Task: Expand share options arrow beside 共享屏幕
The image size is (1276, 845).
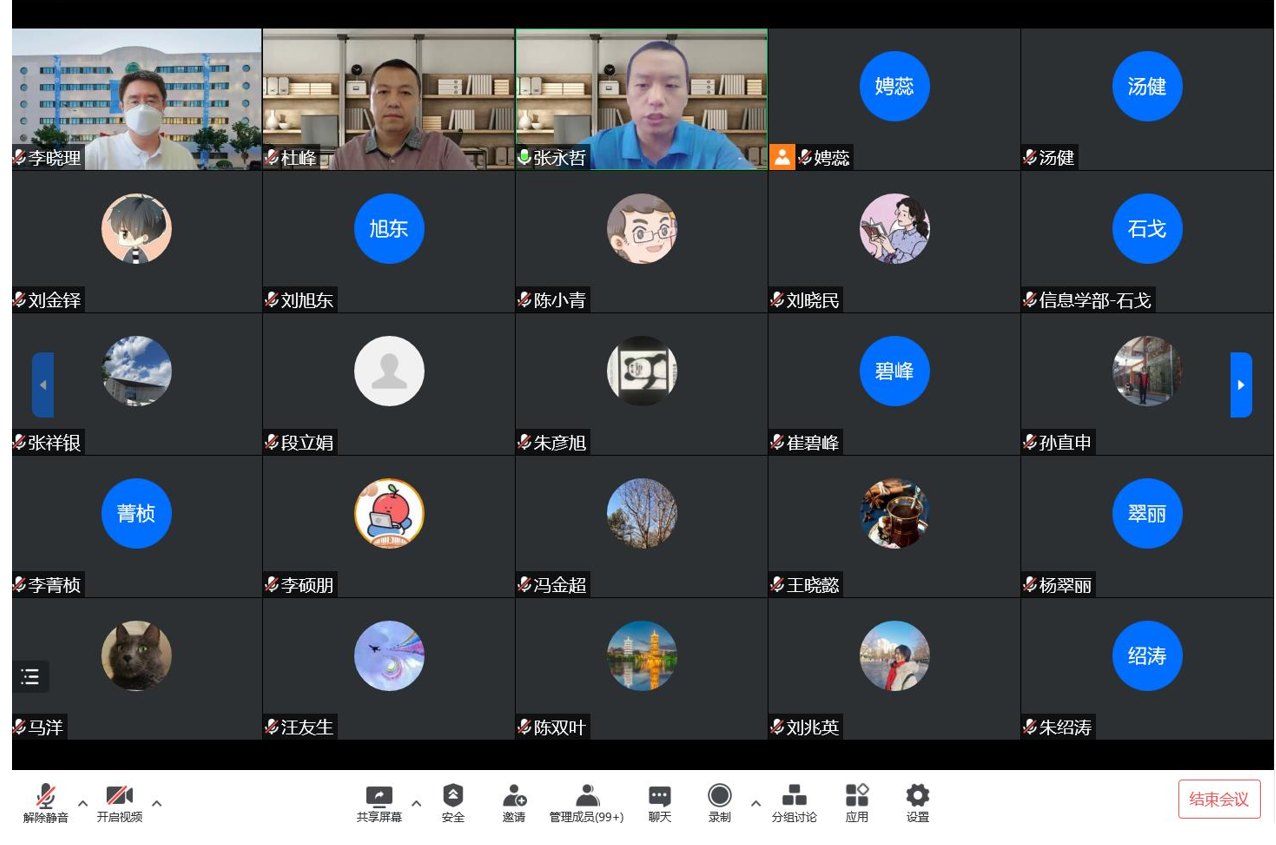Action: (416, 803)
